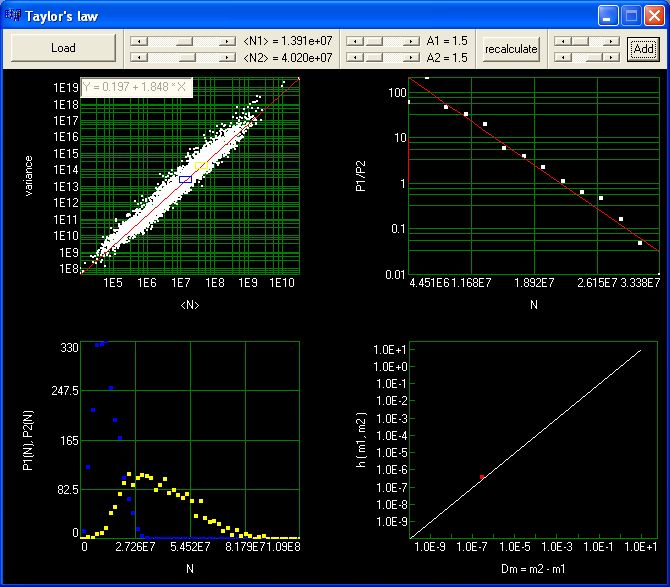
Task: Click thumb of lower scrollbar beside Add
Action: [594, 57]
